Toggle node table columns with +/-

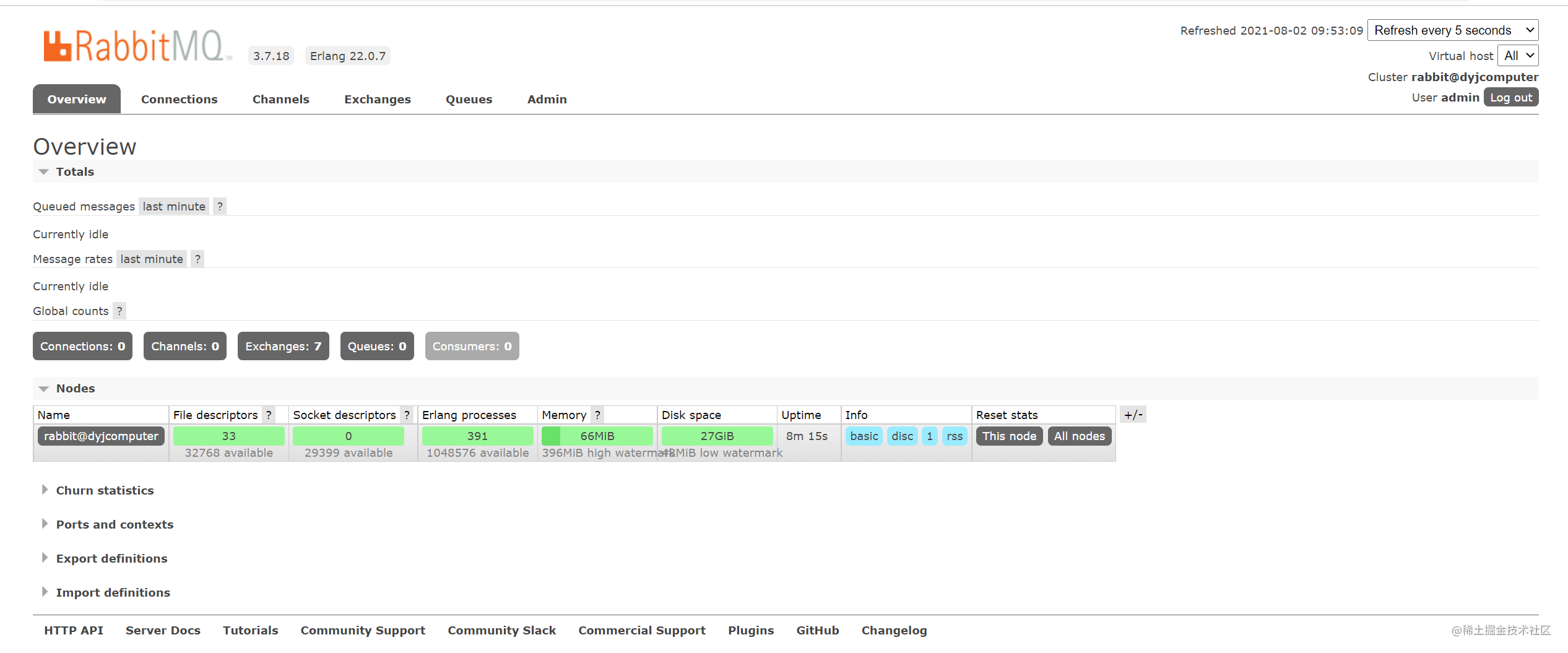(1133, 415)
